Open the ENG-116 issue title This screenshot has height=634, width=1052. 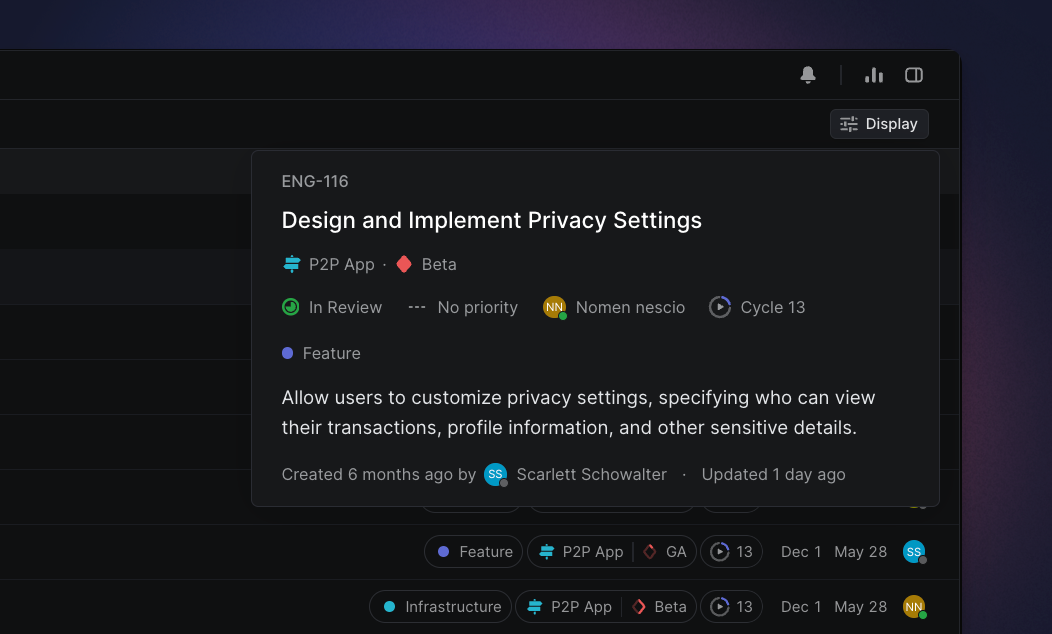pos(491,220)
